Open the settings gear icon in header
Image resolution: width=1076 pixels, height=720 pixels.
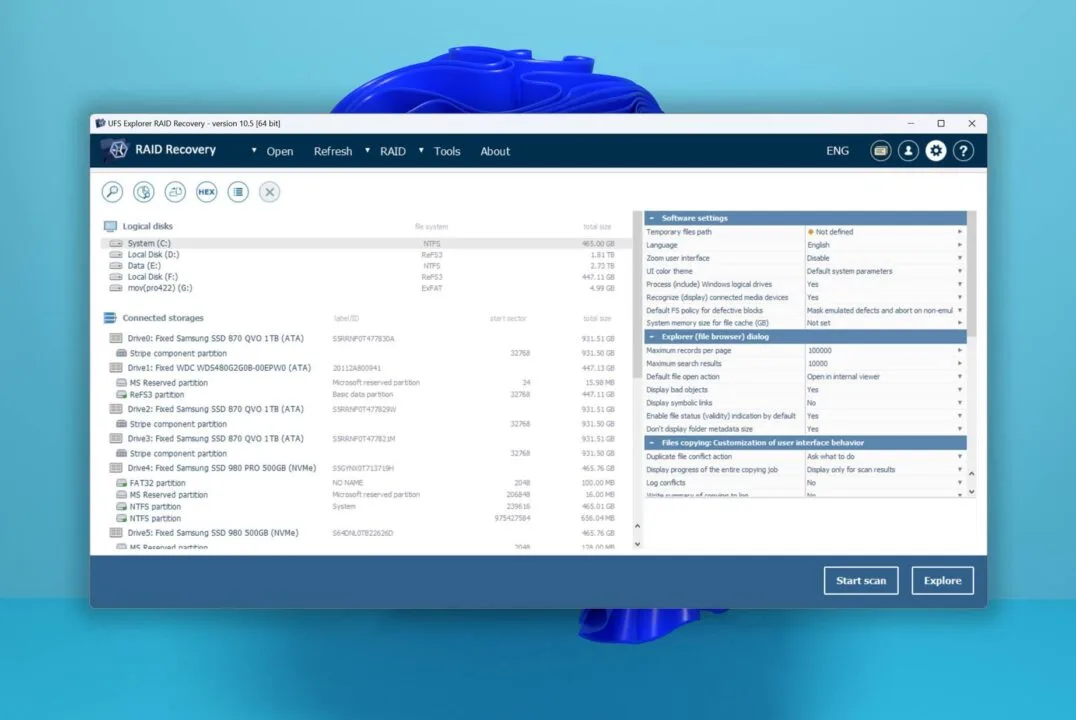coord(936,151)
